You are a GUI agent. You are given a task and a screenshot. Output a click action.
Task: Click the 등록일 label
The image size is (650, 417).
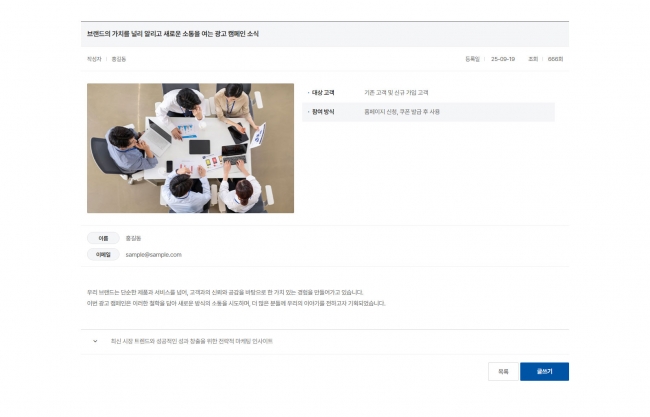[473, 59]
